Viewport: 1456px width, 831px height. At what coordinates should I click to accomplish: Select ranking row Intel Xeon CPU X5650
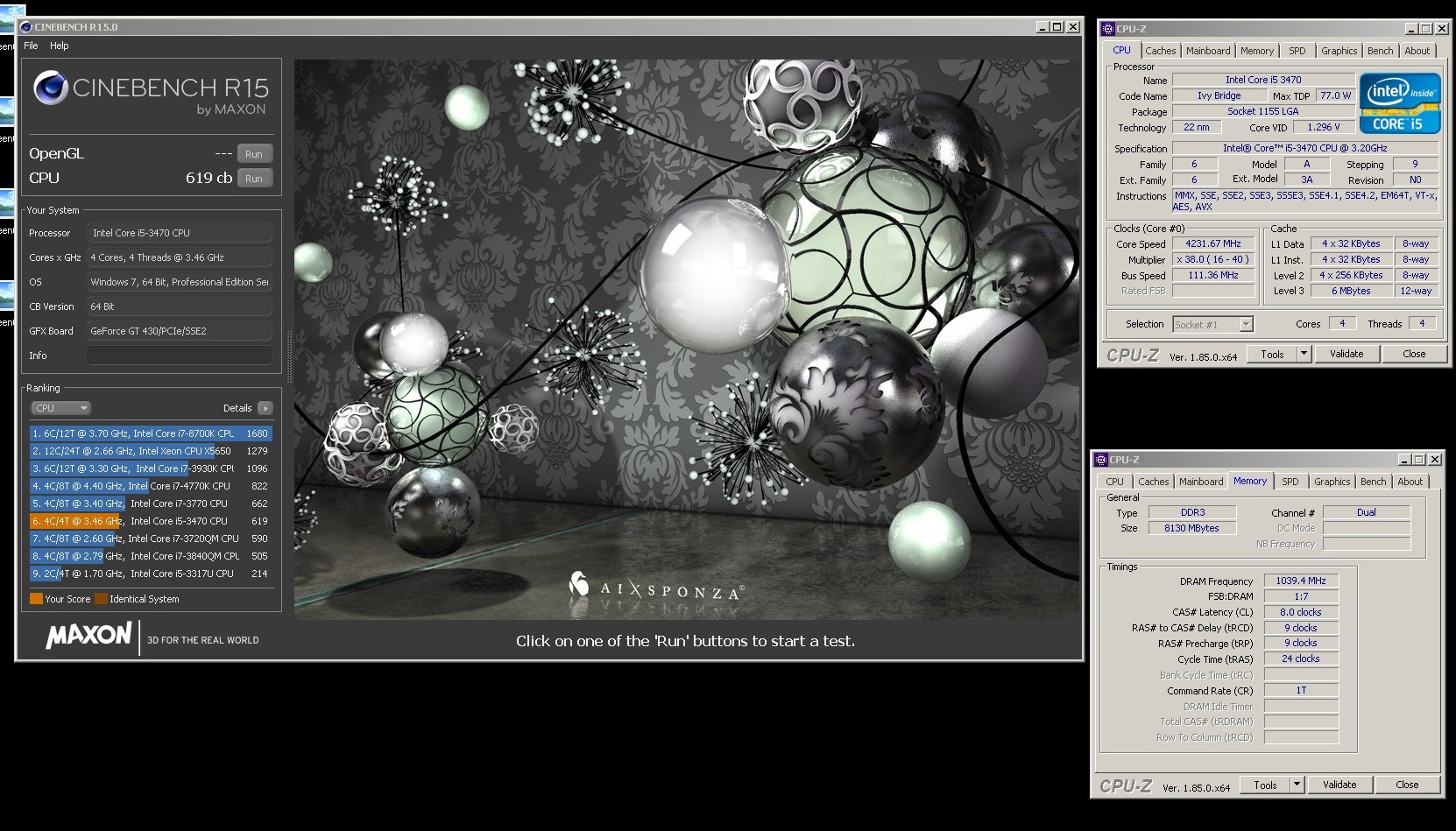tap(150, 451)
